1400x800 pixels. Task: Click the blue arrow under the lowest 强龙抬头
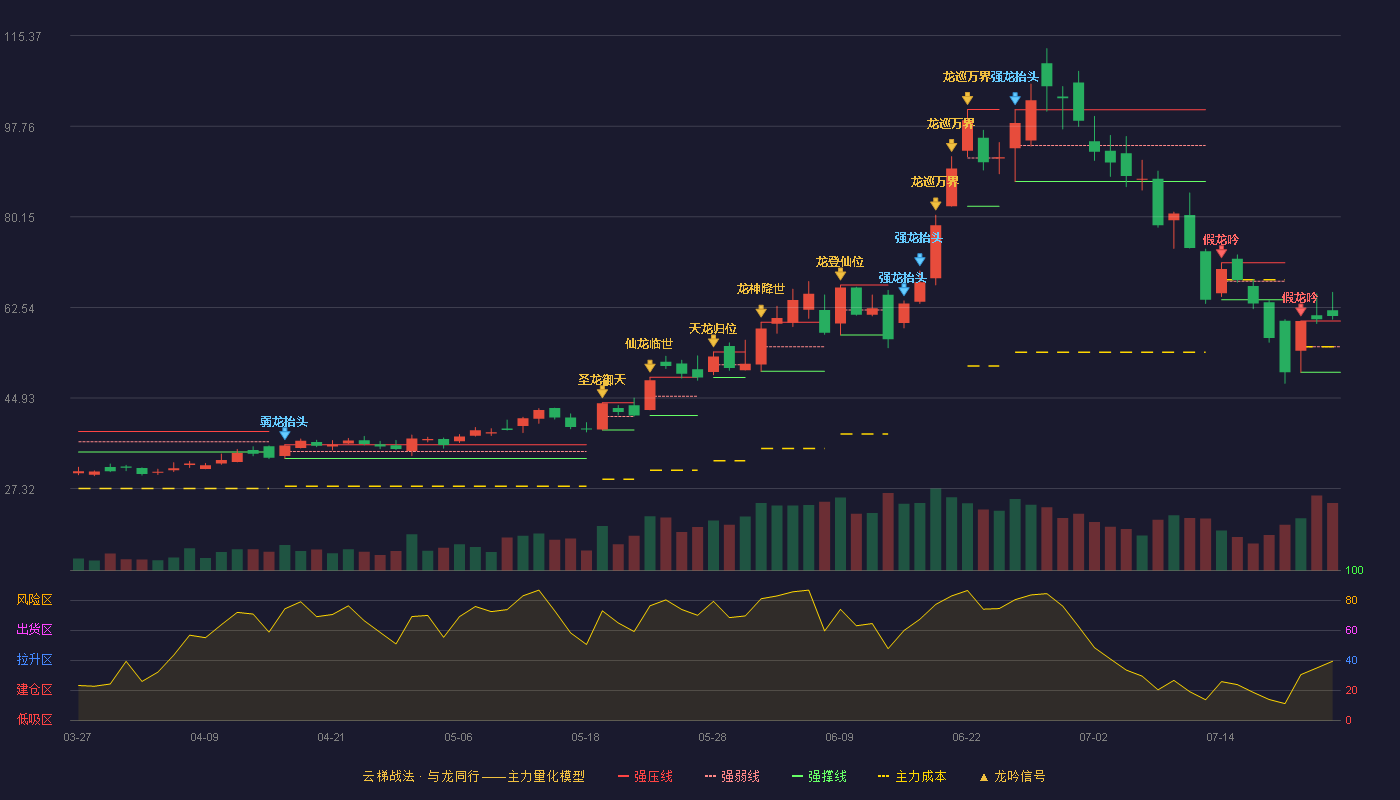point(904,290)
